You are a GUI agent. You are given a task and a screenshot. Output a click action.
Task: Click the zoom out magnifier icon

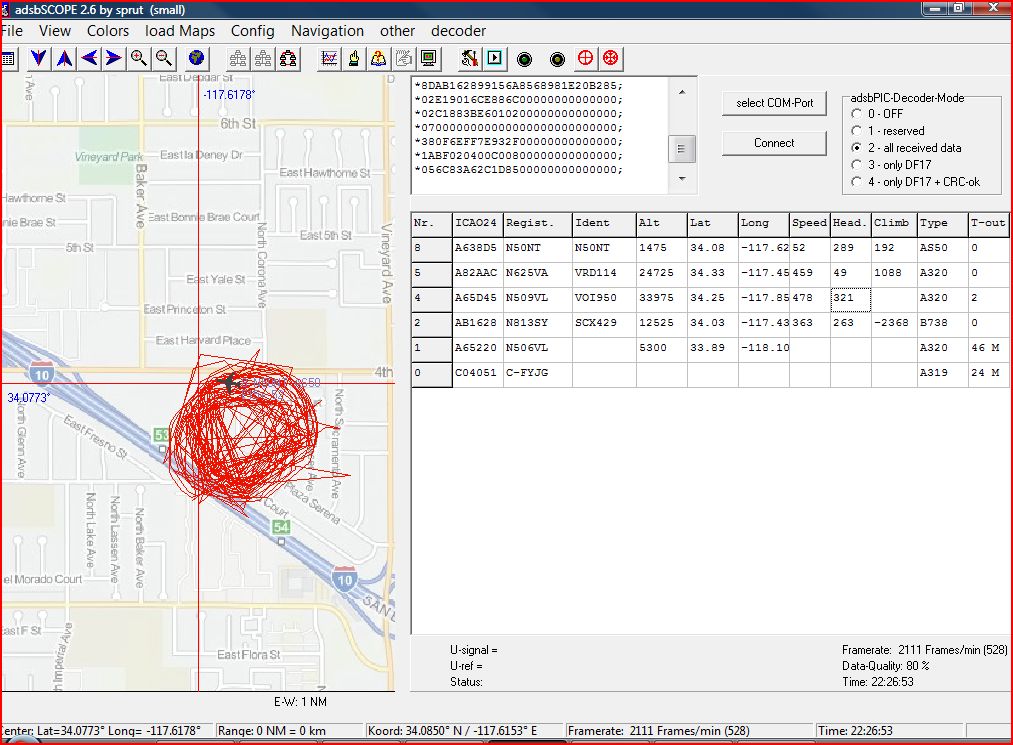click(x=164, y=58)
